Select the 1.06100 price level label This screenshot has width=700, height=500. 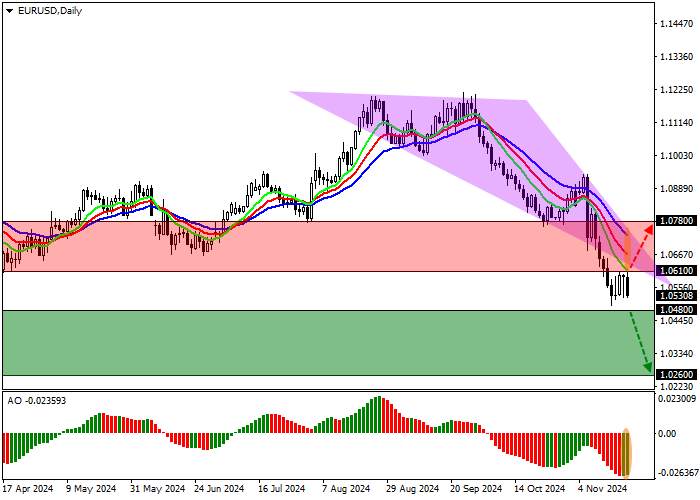click(677, 271)
